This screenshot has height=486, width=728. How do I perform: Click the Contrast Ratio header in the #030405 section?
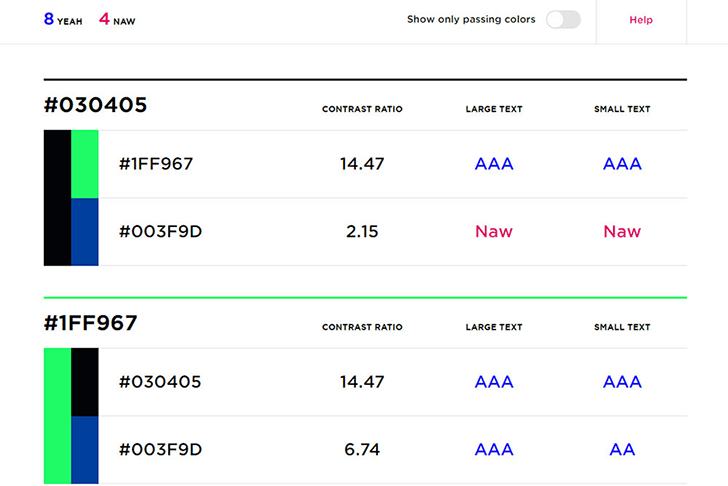tap(362, 109)
